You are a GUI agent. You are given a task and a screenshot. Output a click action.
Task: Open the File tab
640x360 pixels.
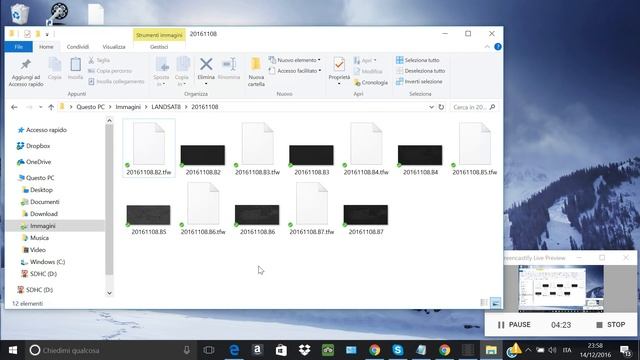tap(18, 47)
